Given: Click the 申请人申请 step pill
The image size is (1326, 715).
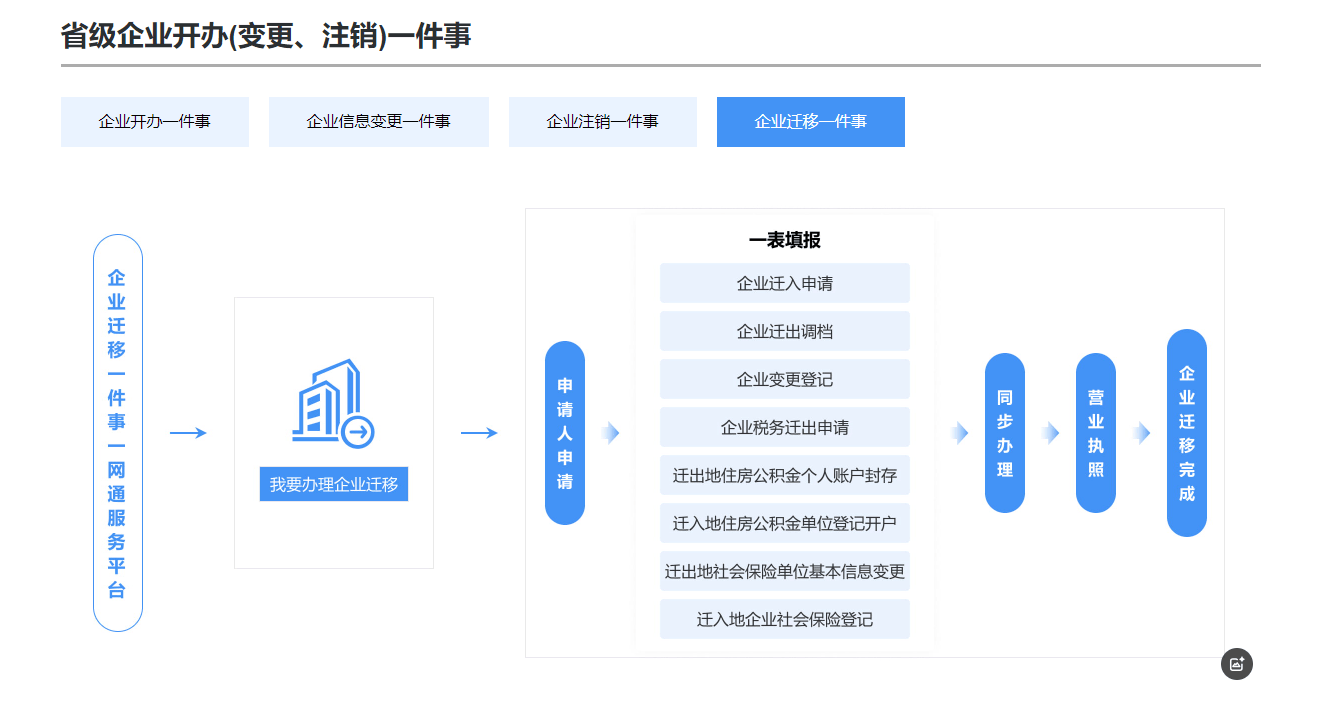Looking at the screenshot, I should tap(565, 433).
